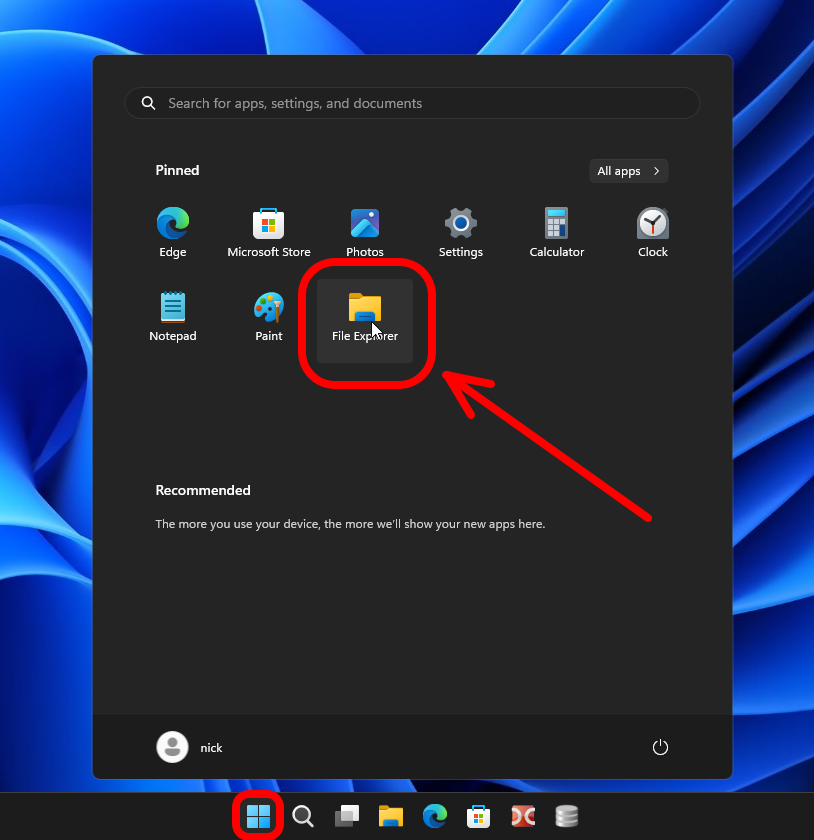Screen dimensions: 814x840
Task: Open the Settings app
Action: (461, 233)
